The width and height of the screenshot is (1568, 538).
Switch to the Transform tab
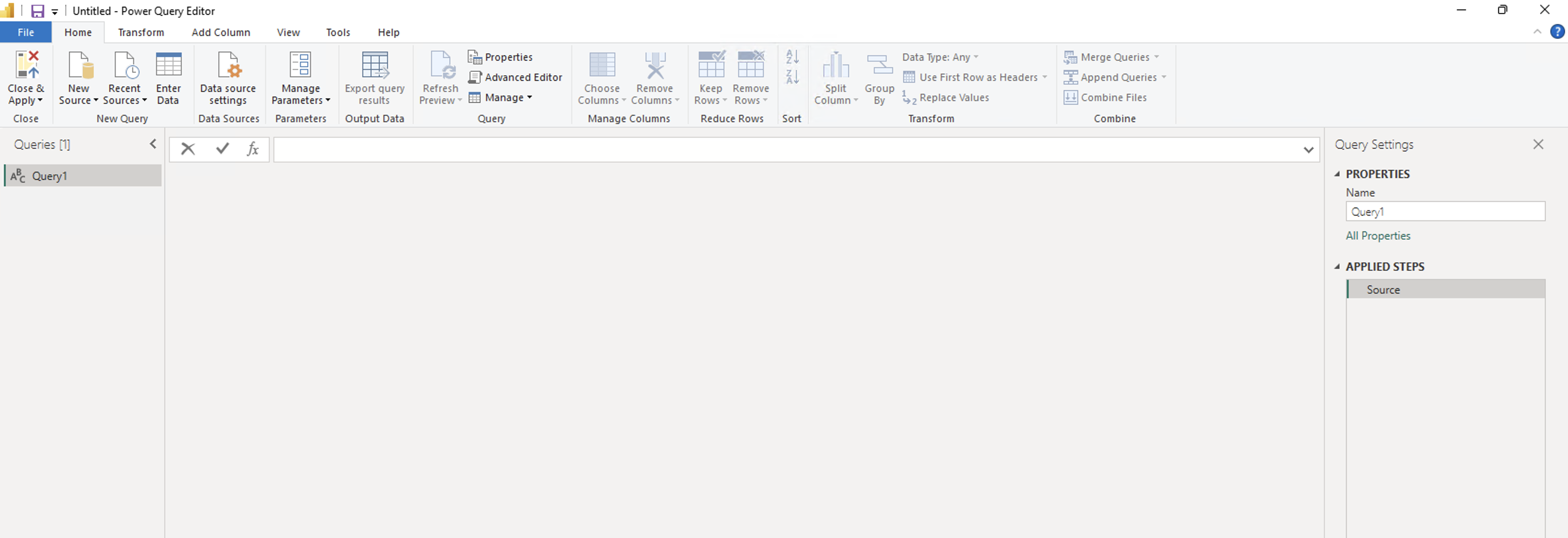pos(141,32)
